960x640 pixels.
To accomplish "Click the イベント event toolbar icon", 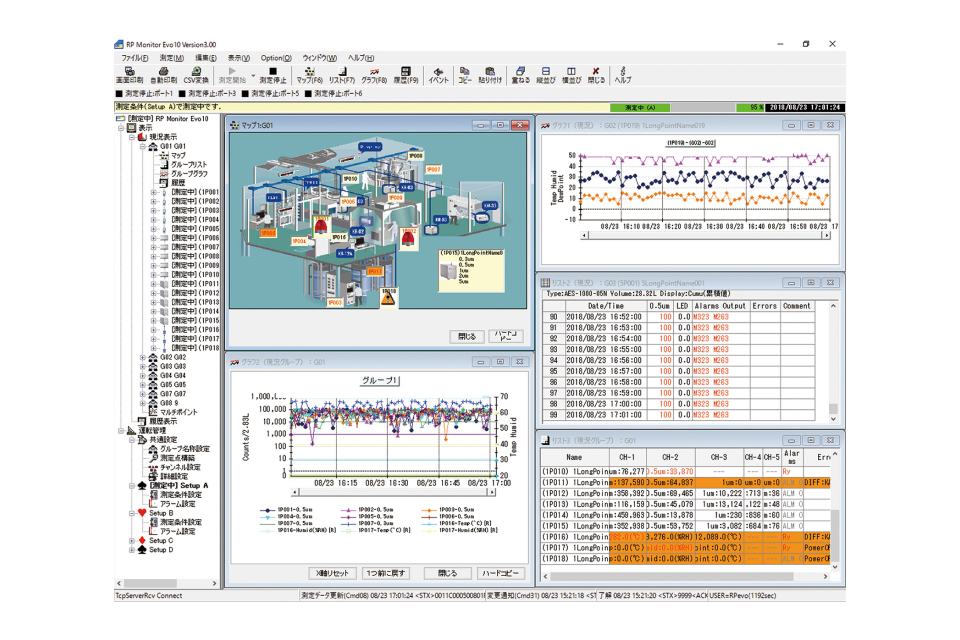I will [438, 75].
